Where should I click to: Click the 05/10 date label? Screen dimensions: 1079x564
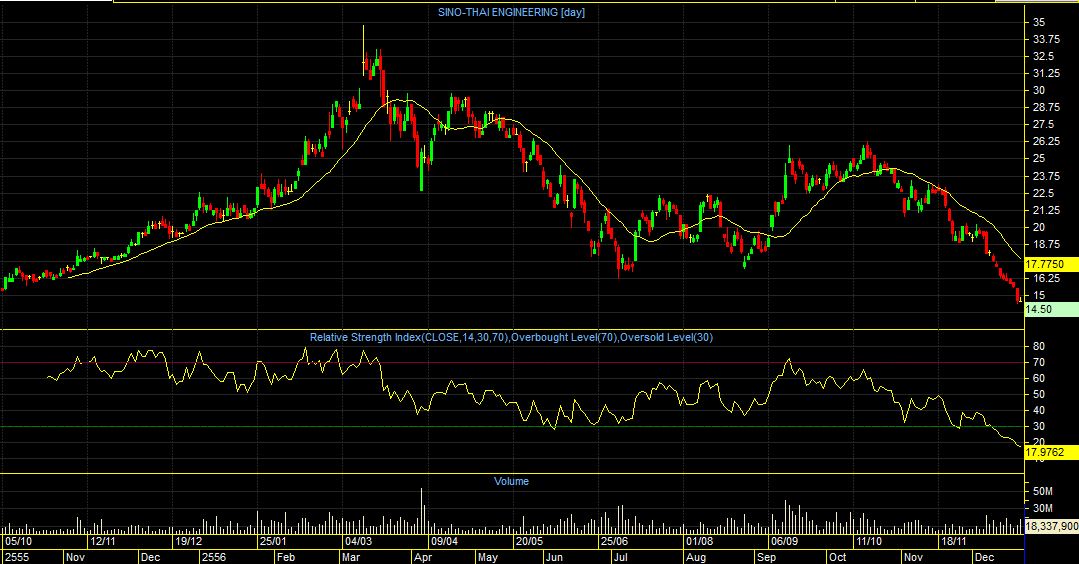pos(17,542)
